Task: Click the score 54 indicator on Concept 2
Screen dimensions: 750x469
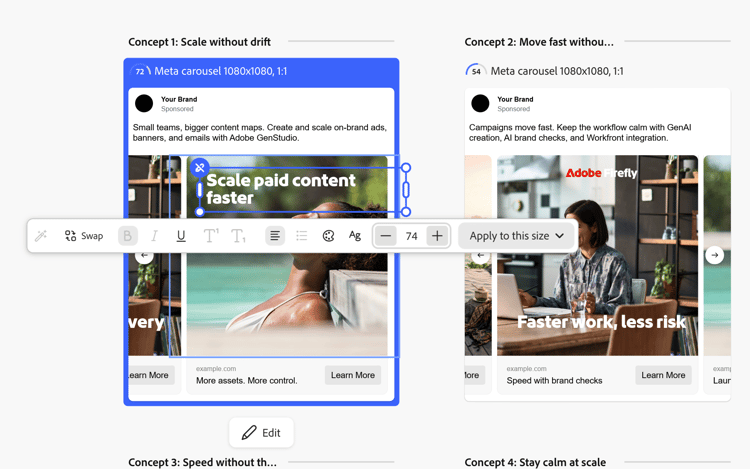Action: click(x=476, y=71)
